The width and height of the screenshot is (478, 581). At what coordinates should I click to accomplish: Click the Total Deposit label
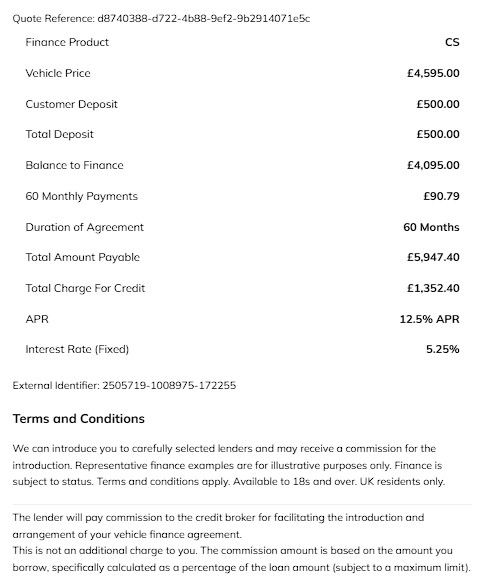coord(59,134)
